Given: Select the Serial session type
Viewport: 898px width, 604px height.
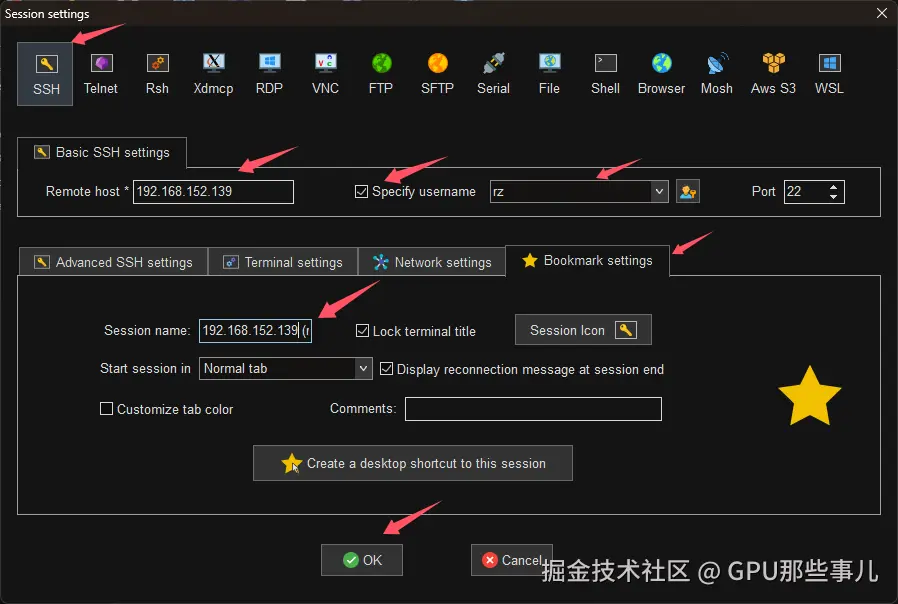Looking at the screenshot, I should pyautogui.click(x=493, y=74).
